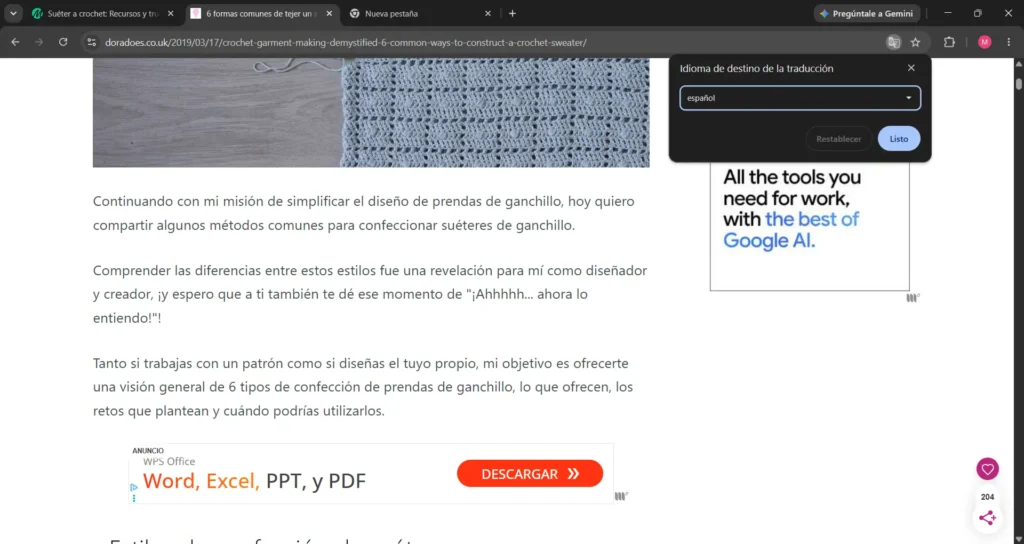Click the Google AI tools advertisement

(809, 225)
